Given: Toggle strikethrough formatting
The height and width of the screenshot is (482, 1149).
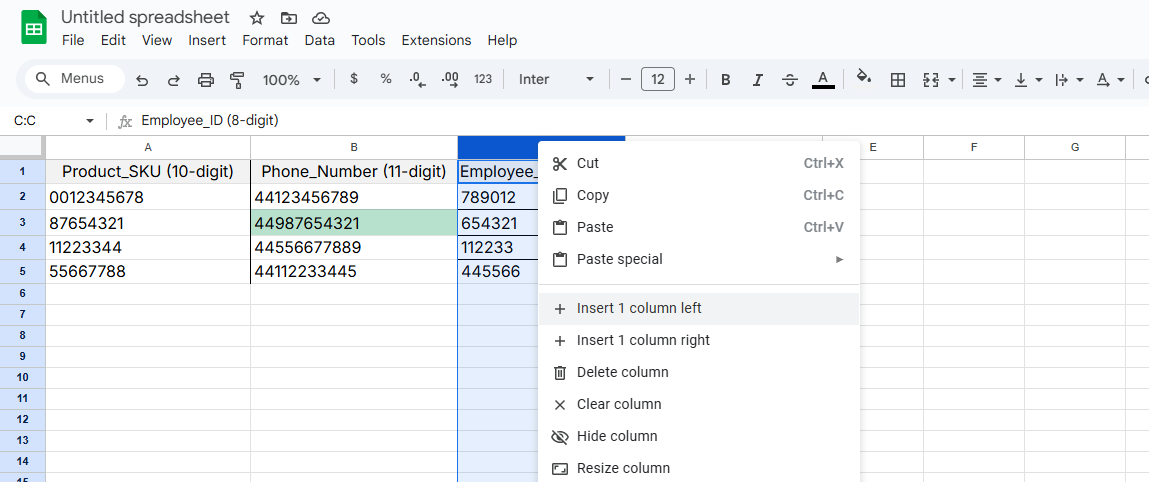Looking at the screenshot, I should 790,80.
